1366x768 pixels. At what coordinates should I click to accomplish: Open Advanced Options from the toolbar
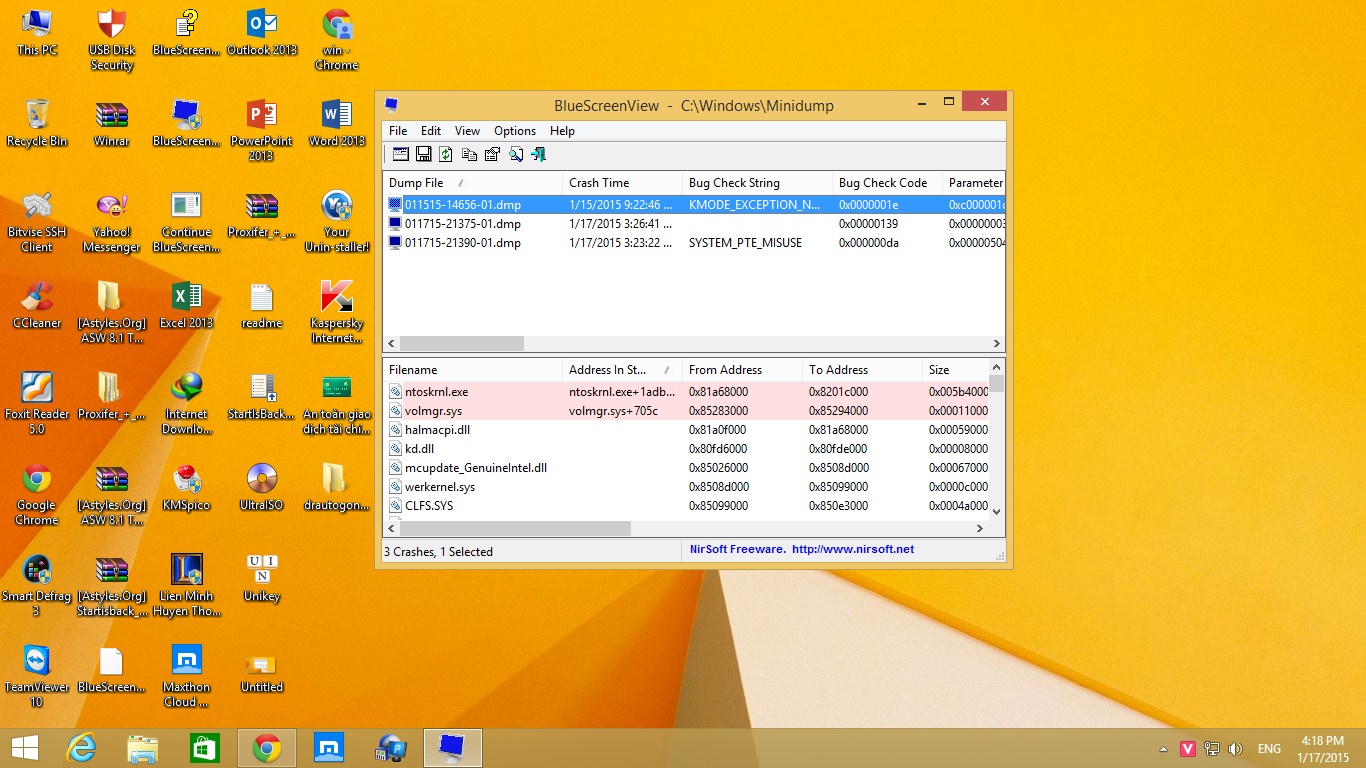pyautogui.click(x=400, y=154)
